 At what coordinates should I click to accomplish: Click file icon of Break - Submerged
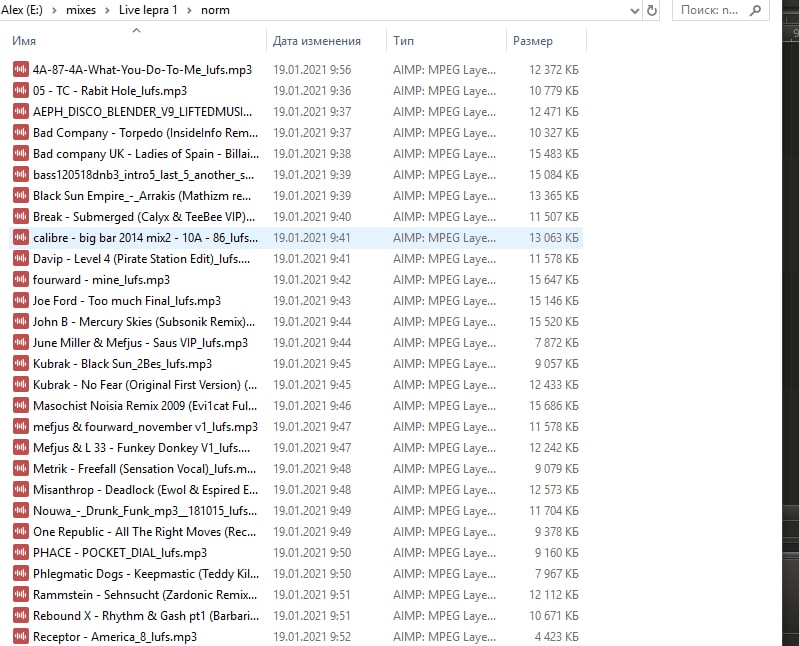pyautogui.click(x=21, y=217)
